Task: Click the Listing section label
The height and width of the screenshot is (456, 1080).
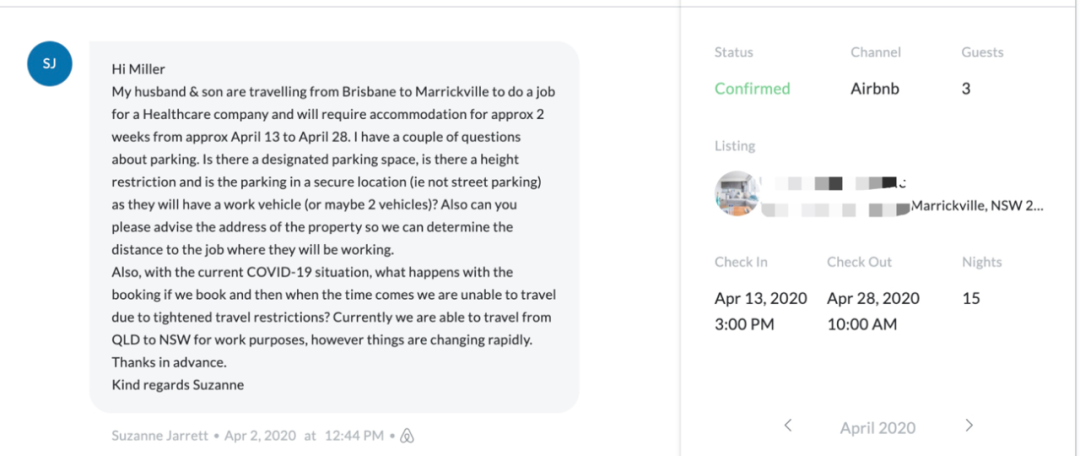Action: (735, 146)
